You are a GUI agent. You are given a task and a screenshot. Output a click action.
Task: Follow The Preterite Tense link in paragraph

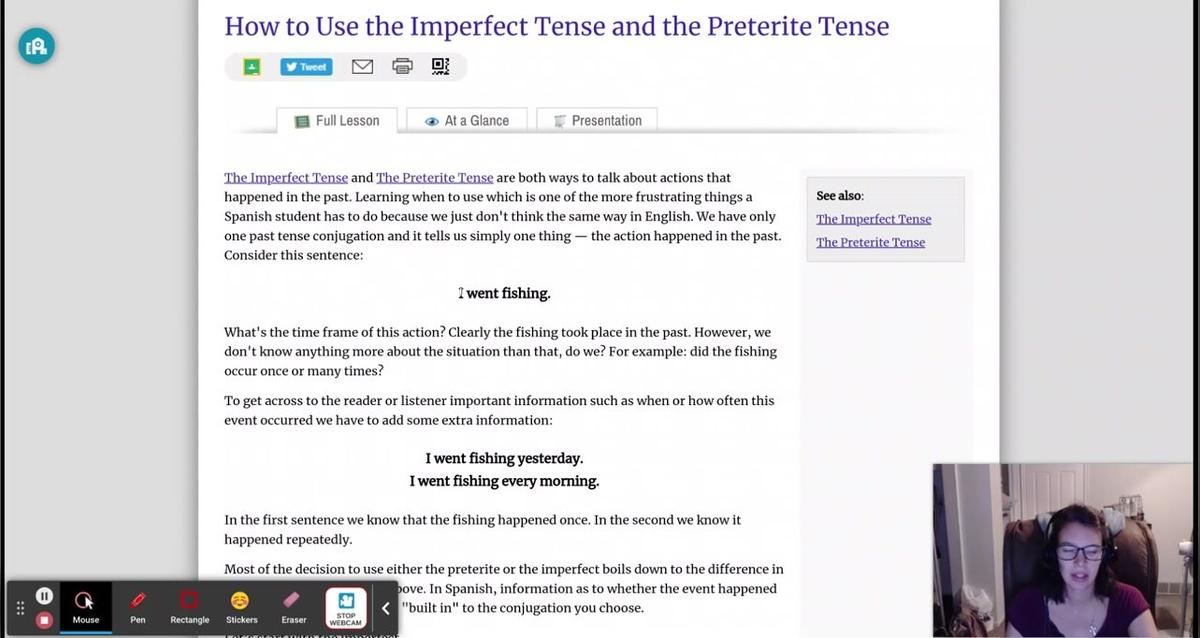(435, 178)
